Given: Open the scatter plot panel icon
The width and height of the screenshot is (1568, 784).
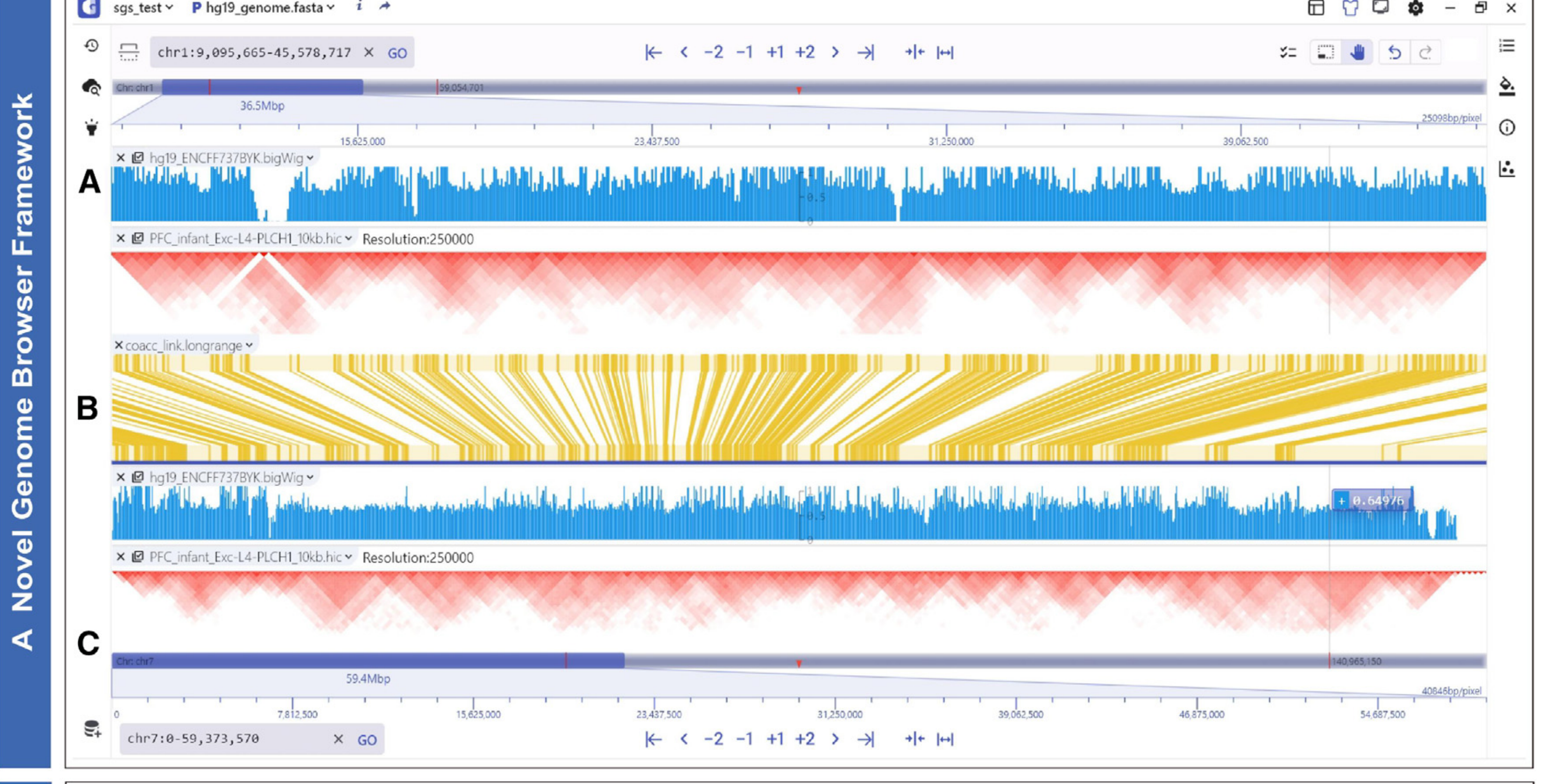Looking at the screenshot, I should pos(1506,168).
